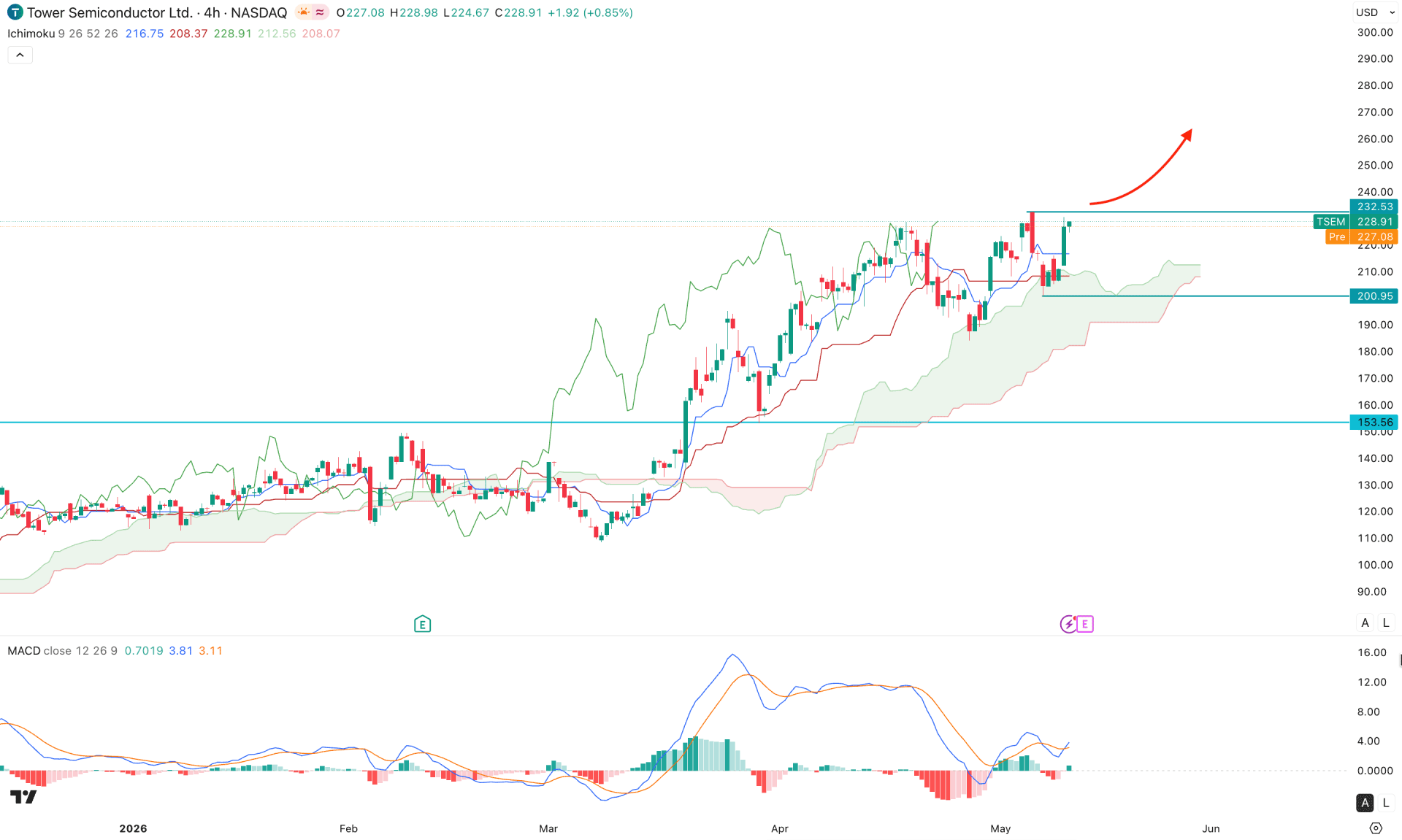The width and height of the screenshot is (1402, 840).
Task: Select the Ichimoku indicator legend name
Action: (x=31, y=34)
